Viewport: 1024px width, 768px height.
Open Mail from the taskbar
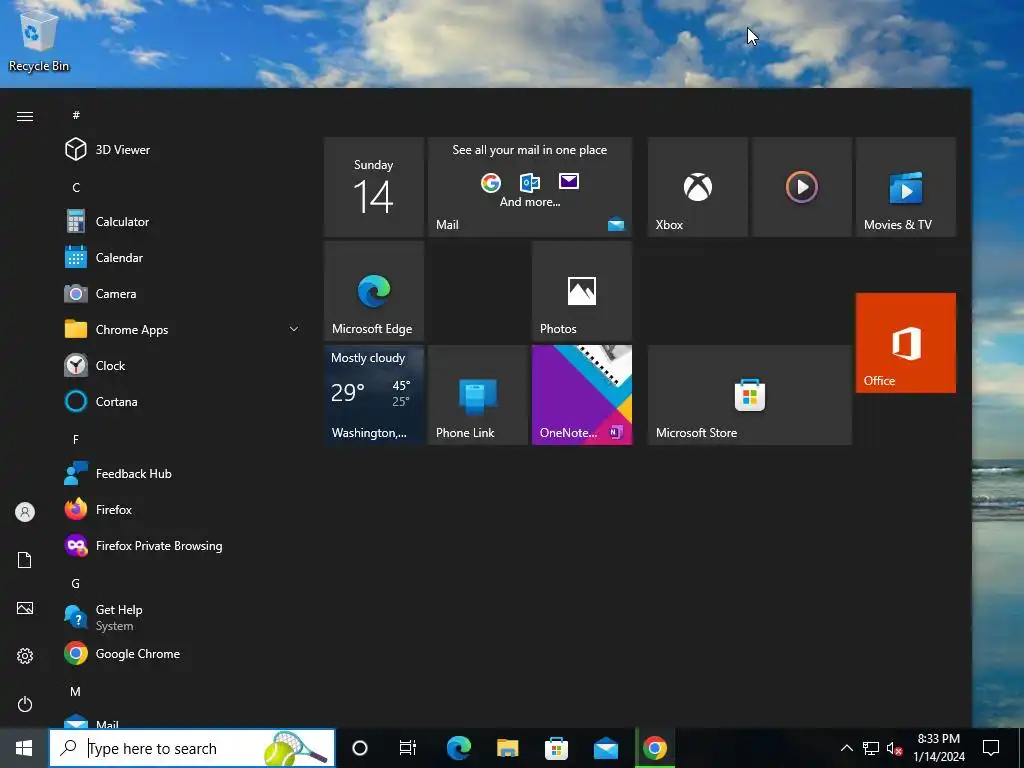click(x=605, y=748)
